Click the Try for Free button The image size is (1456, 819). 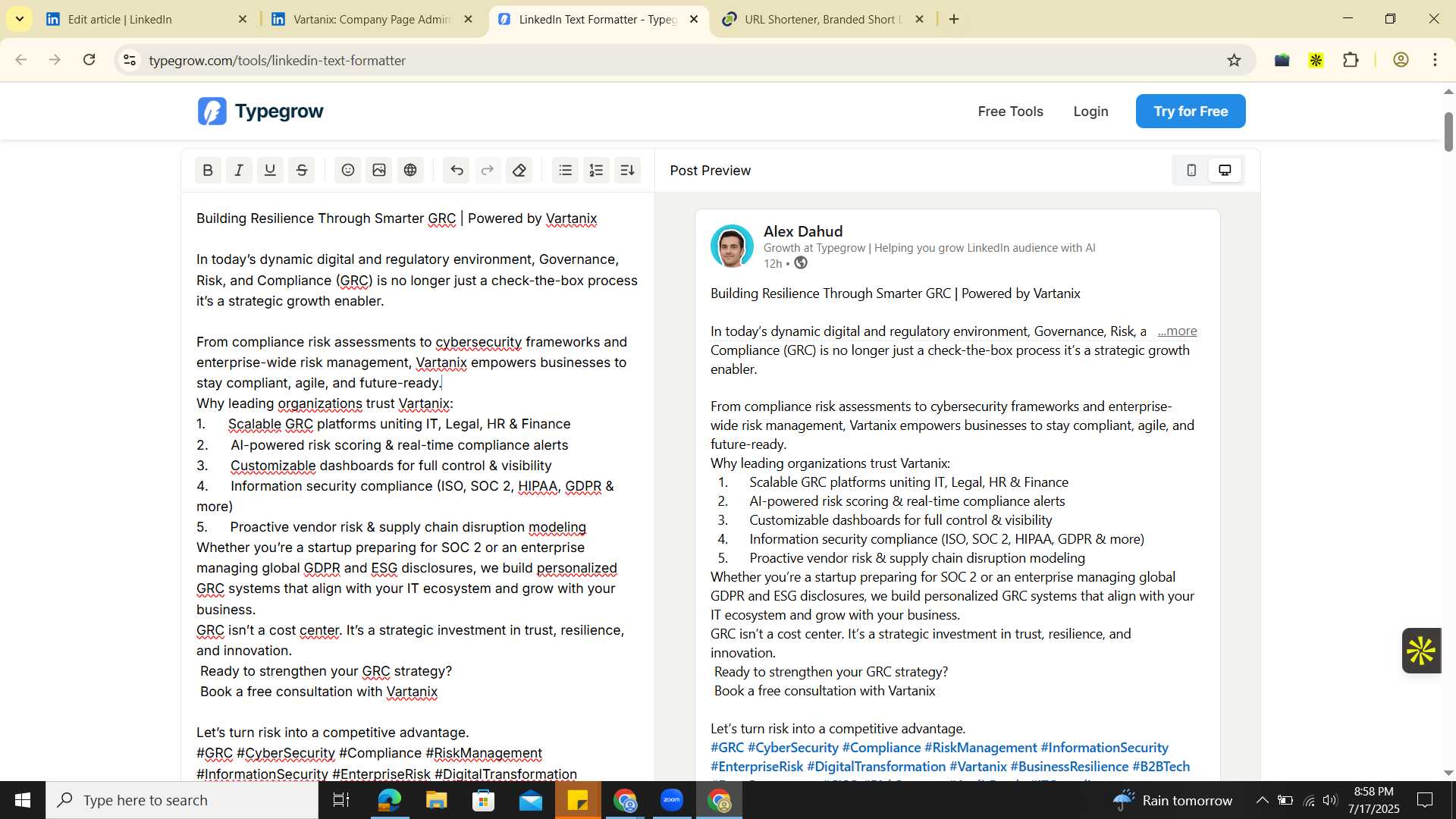point(1191,111)
